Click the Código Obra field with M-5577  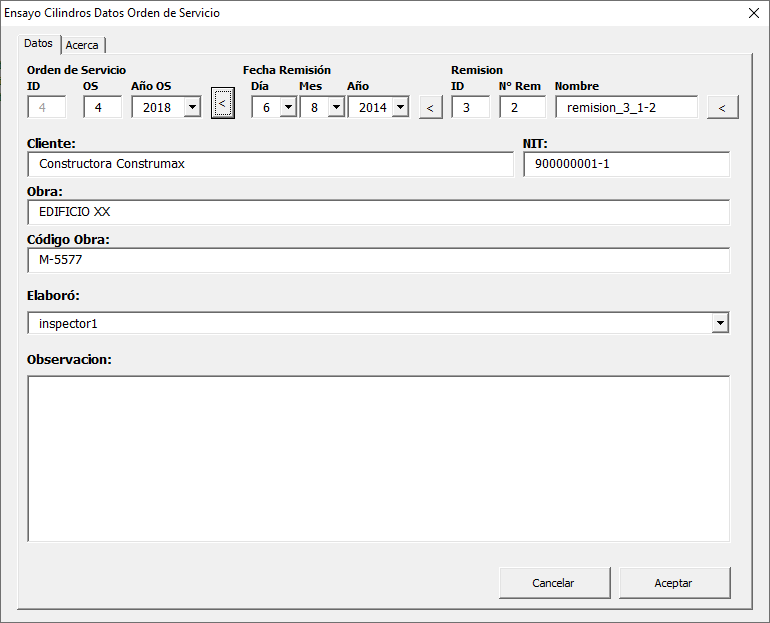pyautogui.click(x=378, y=260)
